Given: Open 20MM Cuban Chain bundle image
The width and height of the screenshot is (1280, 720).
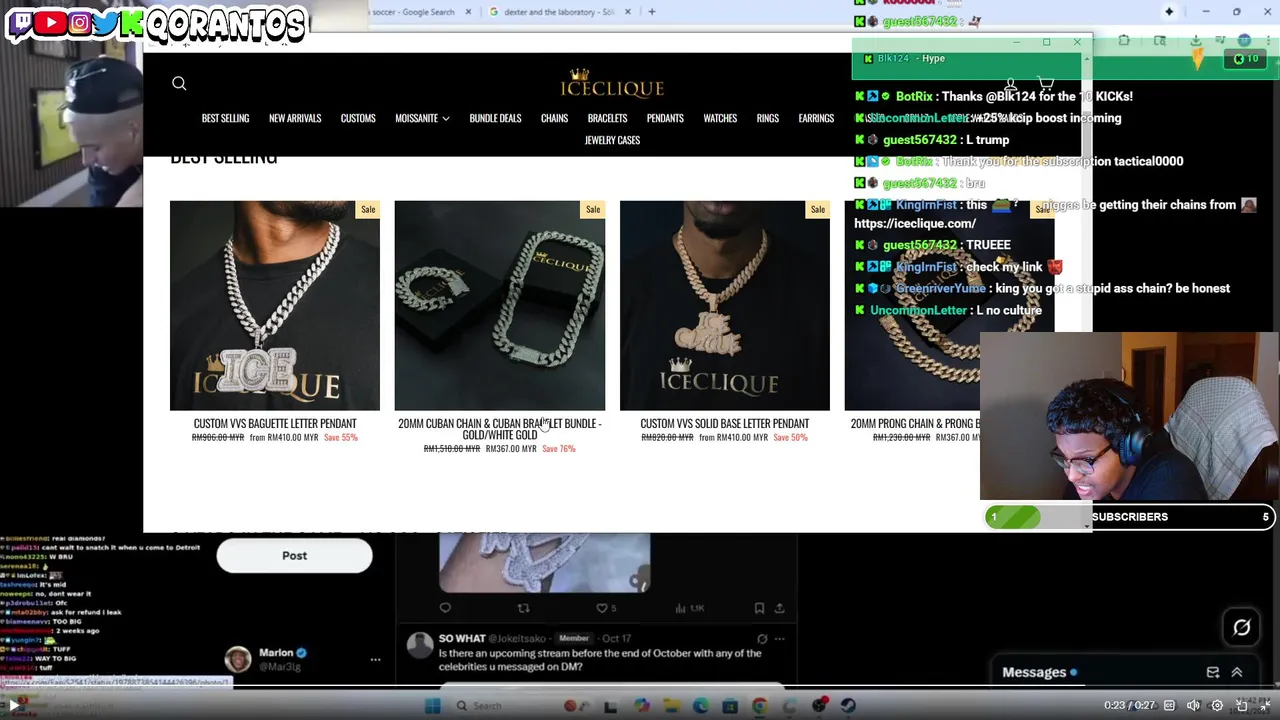Looking at the screenshot, I should coord(500,305).
